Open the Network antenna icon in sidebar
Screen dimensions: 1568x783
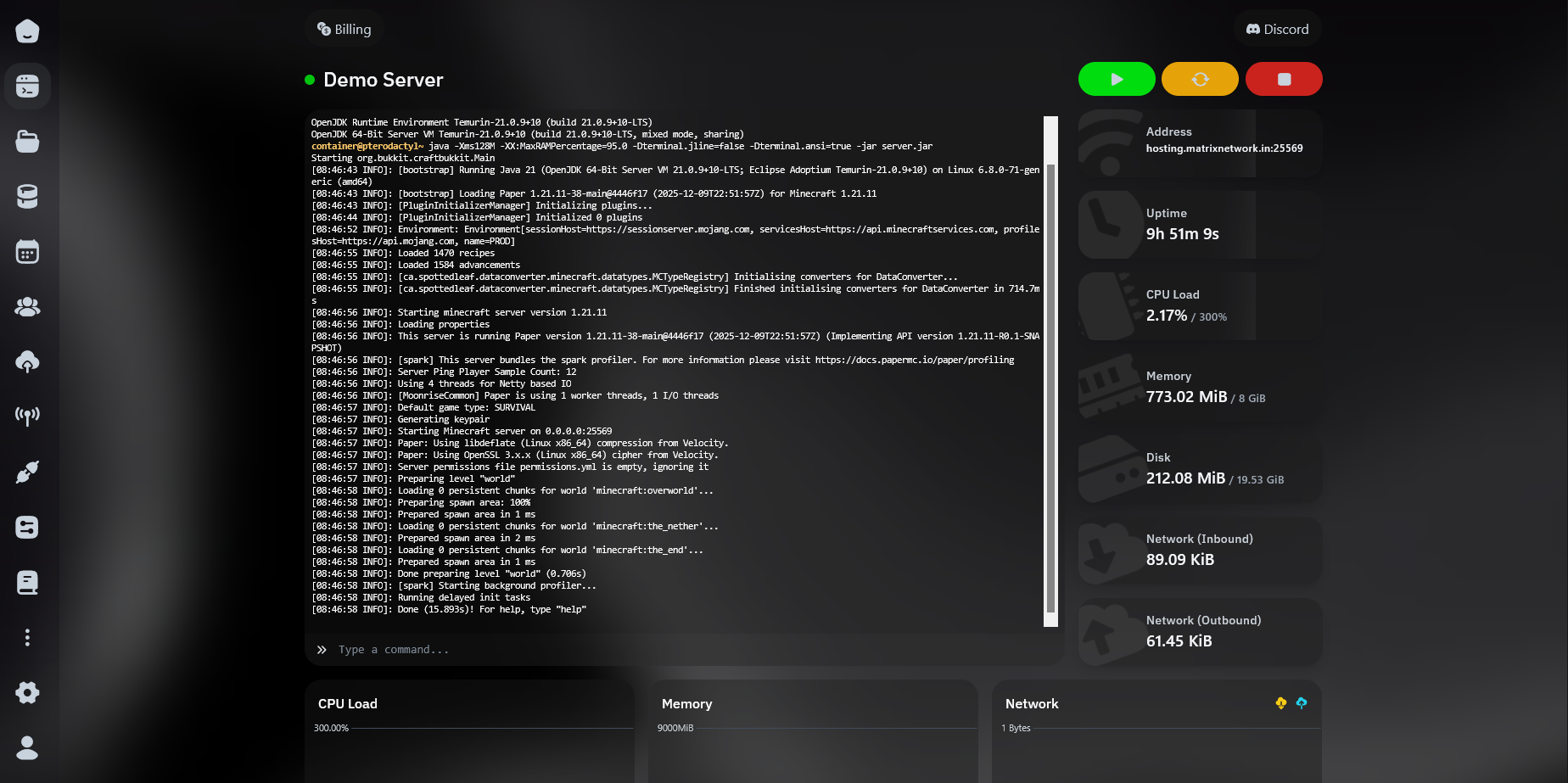click(x=27, y=417)
